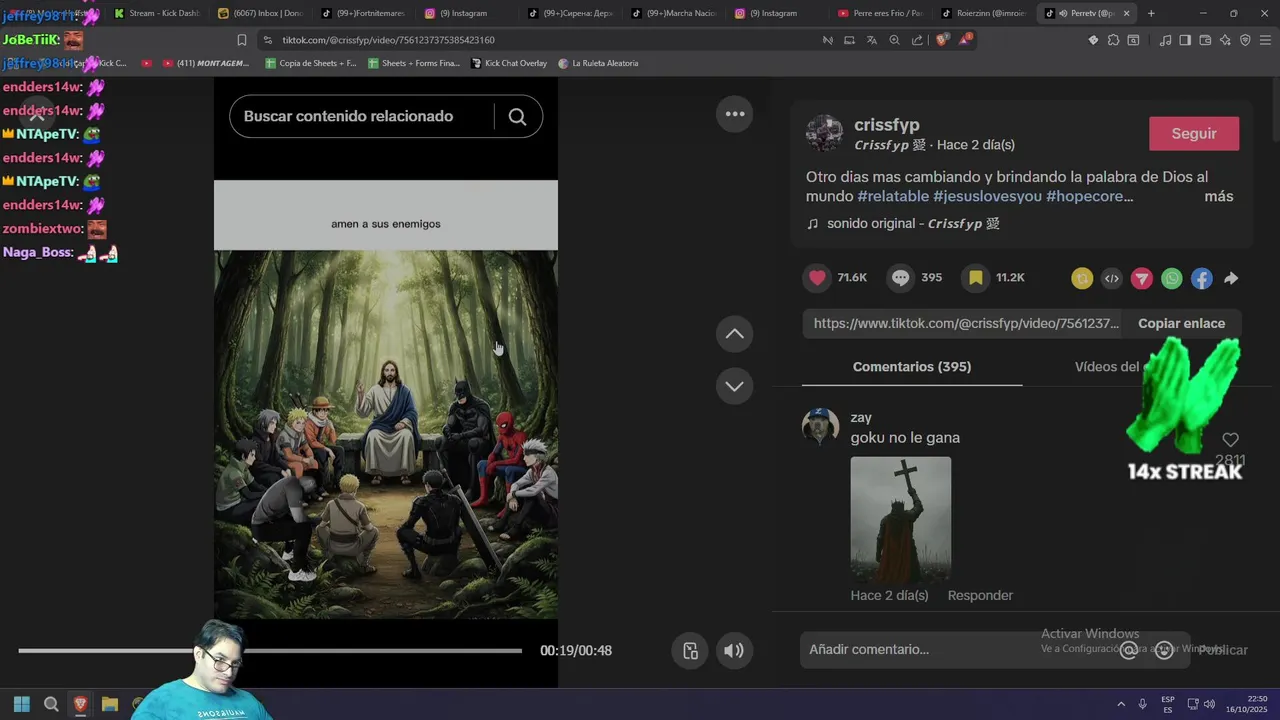Screen dimensions: 1280x720
Task: Open a new browser tab with plus
Action: point(1151,13)
